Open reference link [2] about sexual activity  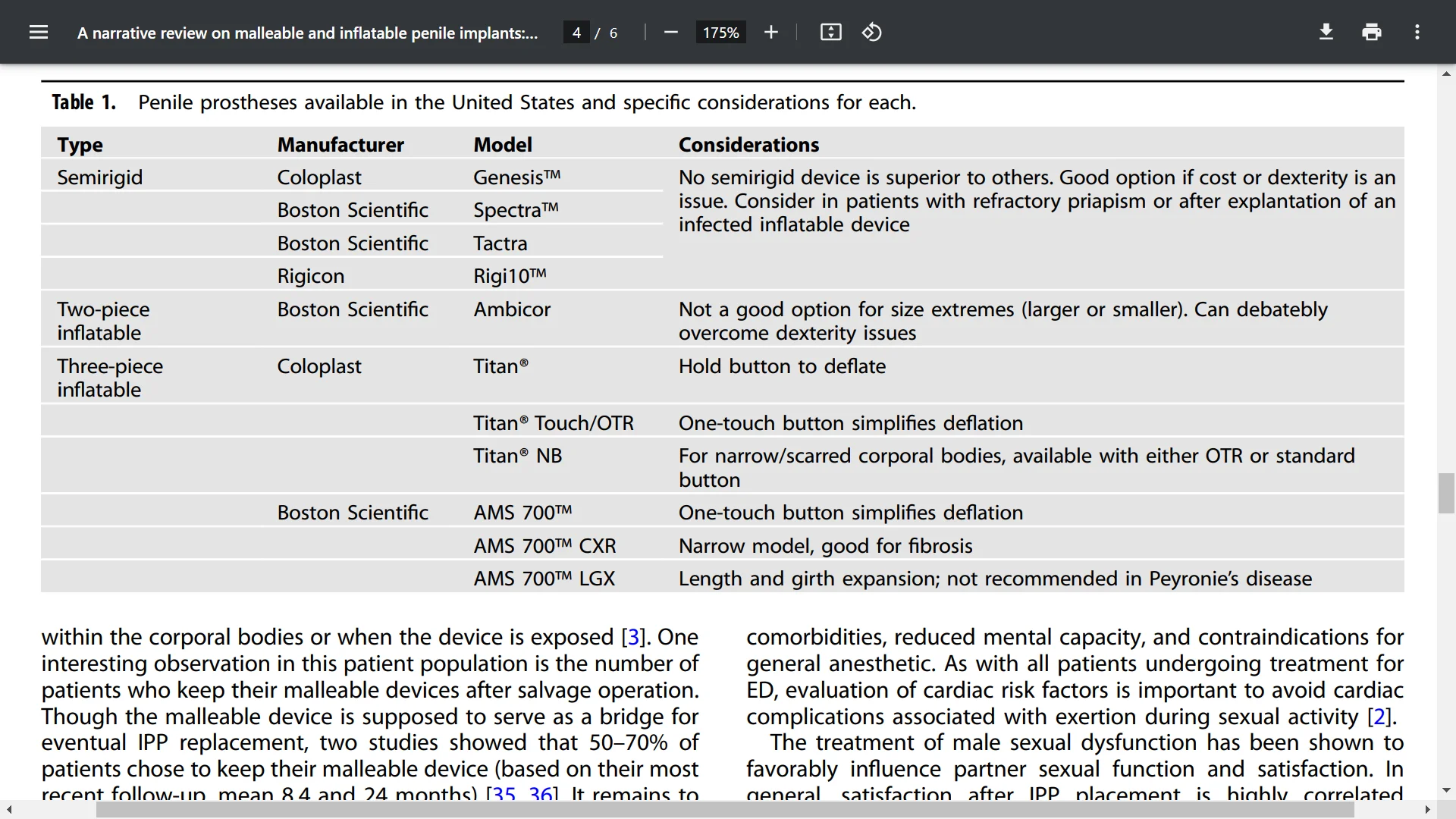(x=1377, y=716)
